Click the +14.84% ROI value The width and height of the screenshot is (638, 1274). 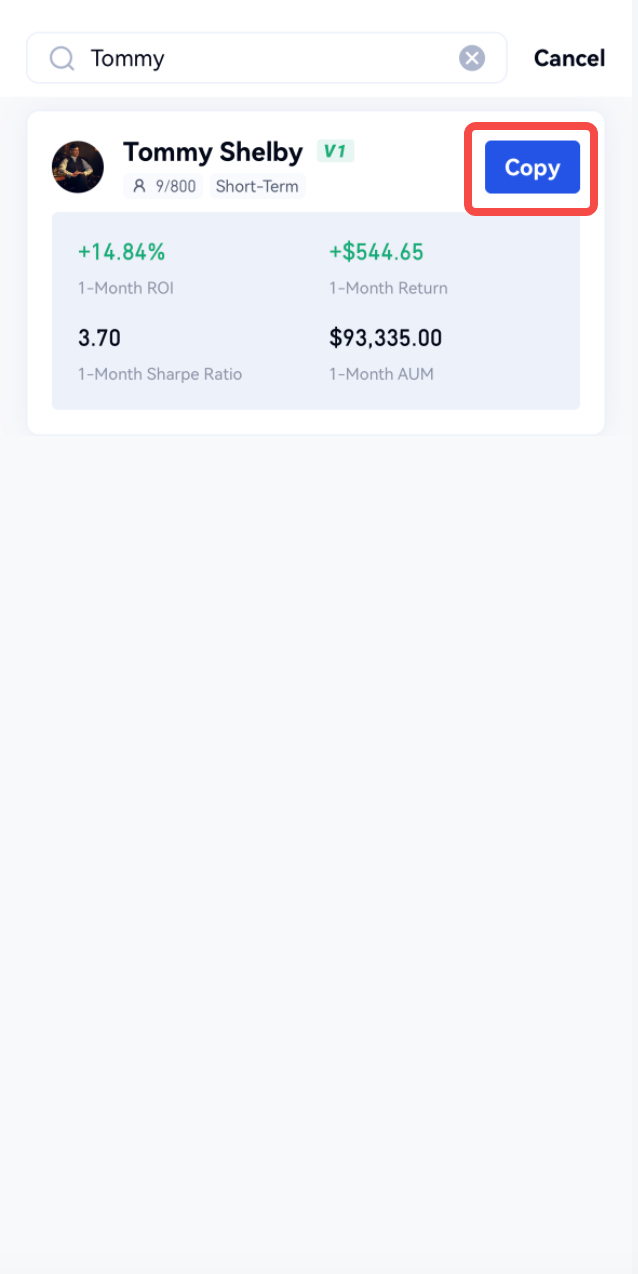[121, 252]
